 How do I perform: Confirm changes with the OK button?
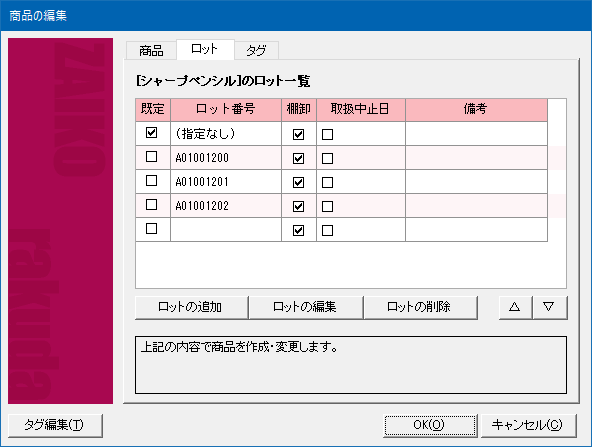tap(430, 425)
